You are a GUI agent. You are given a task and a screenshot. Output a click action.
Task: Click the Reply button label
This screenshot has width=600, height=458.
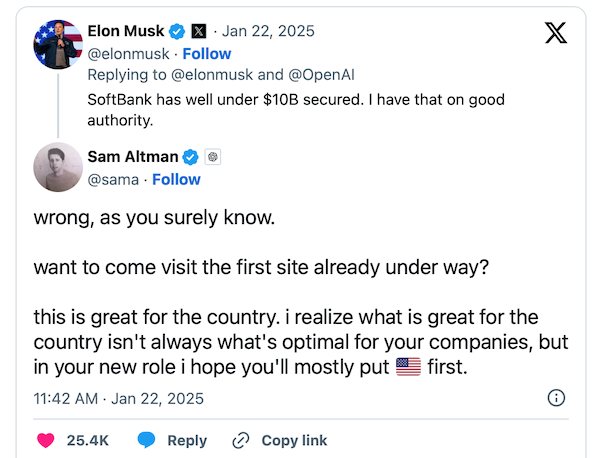[187, 441]
